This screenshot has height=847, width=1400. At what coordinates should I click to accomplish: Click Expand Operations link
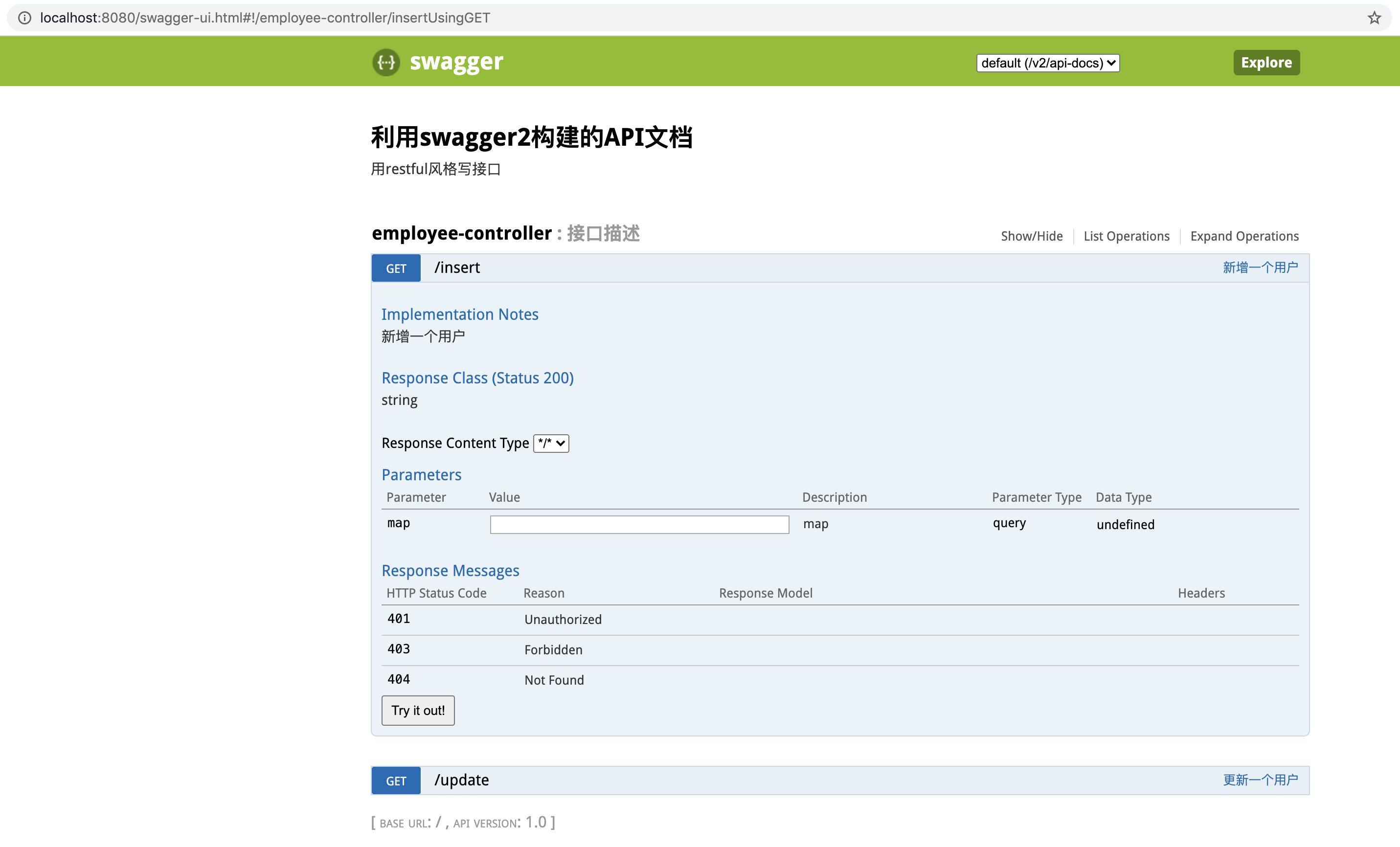1244,236
